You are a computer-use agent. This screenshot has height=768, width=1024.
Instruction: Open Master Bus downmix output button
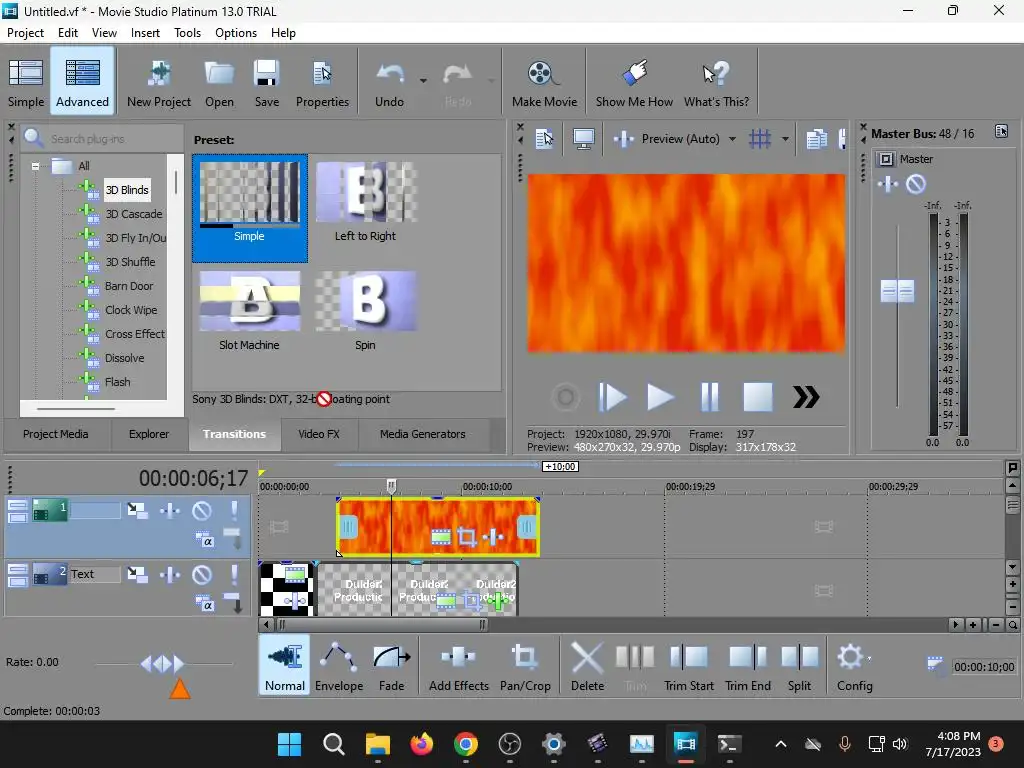[x=1001, y=132]
